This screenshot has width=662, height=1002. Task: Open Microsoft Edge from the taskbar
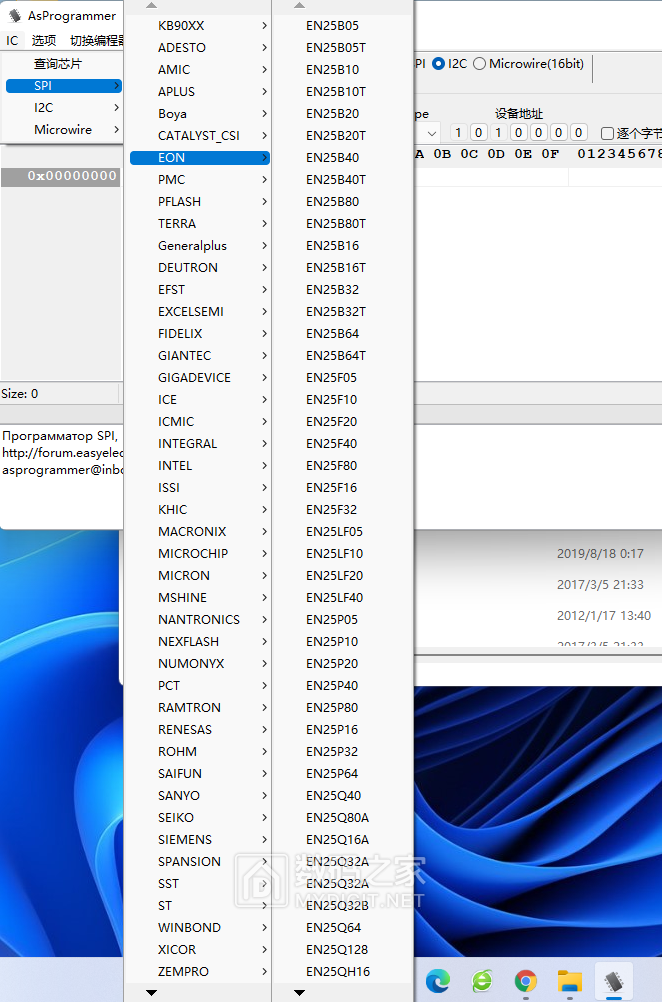(438, 980)
